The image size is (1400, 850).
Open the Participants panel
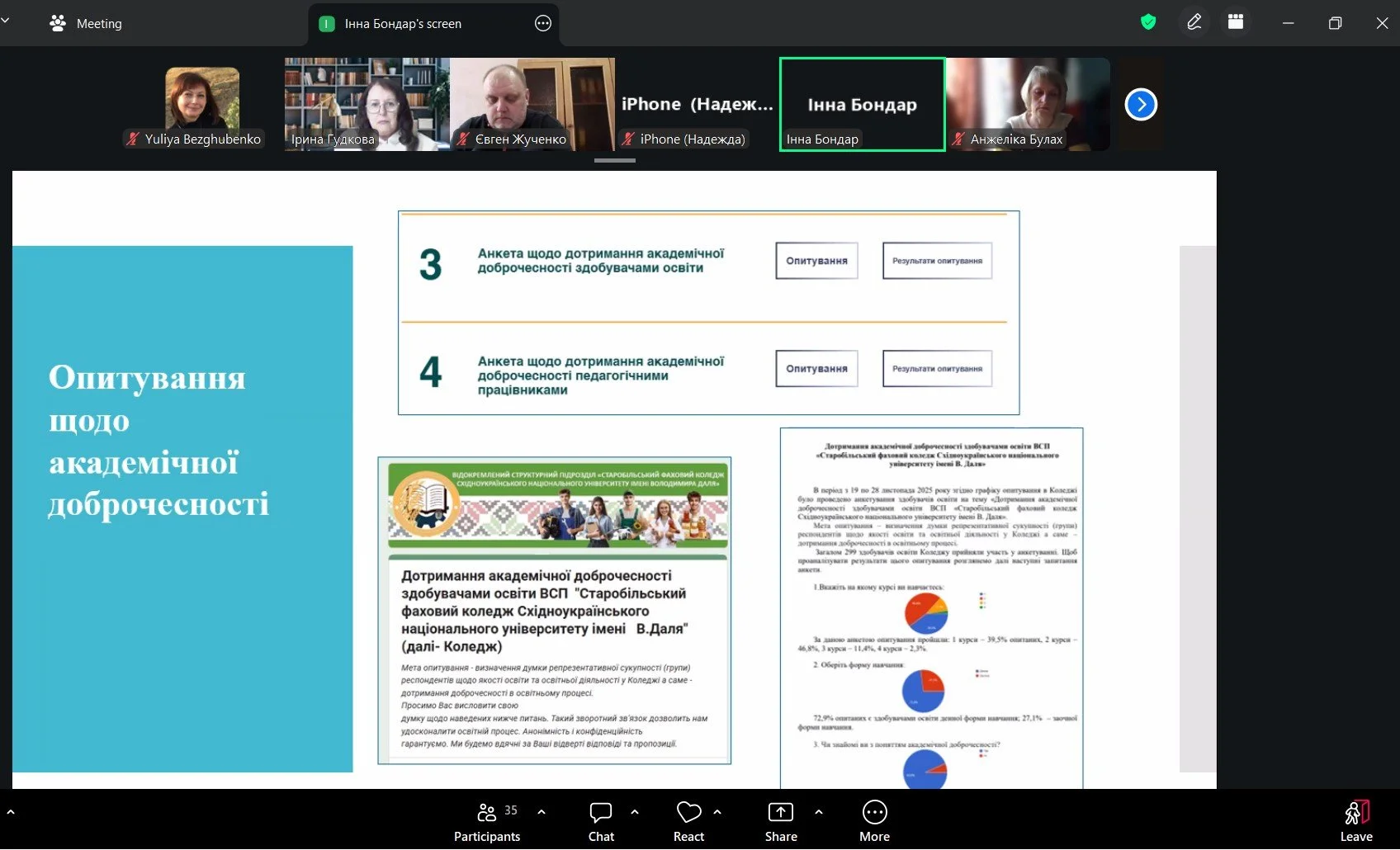[487, 821]
